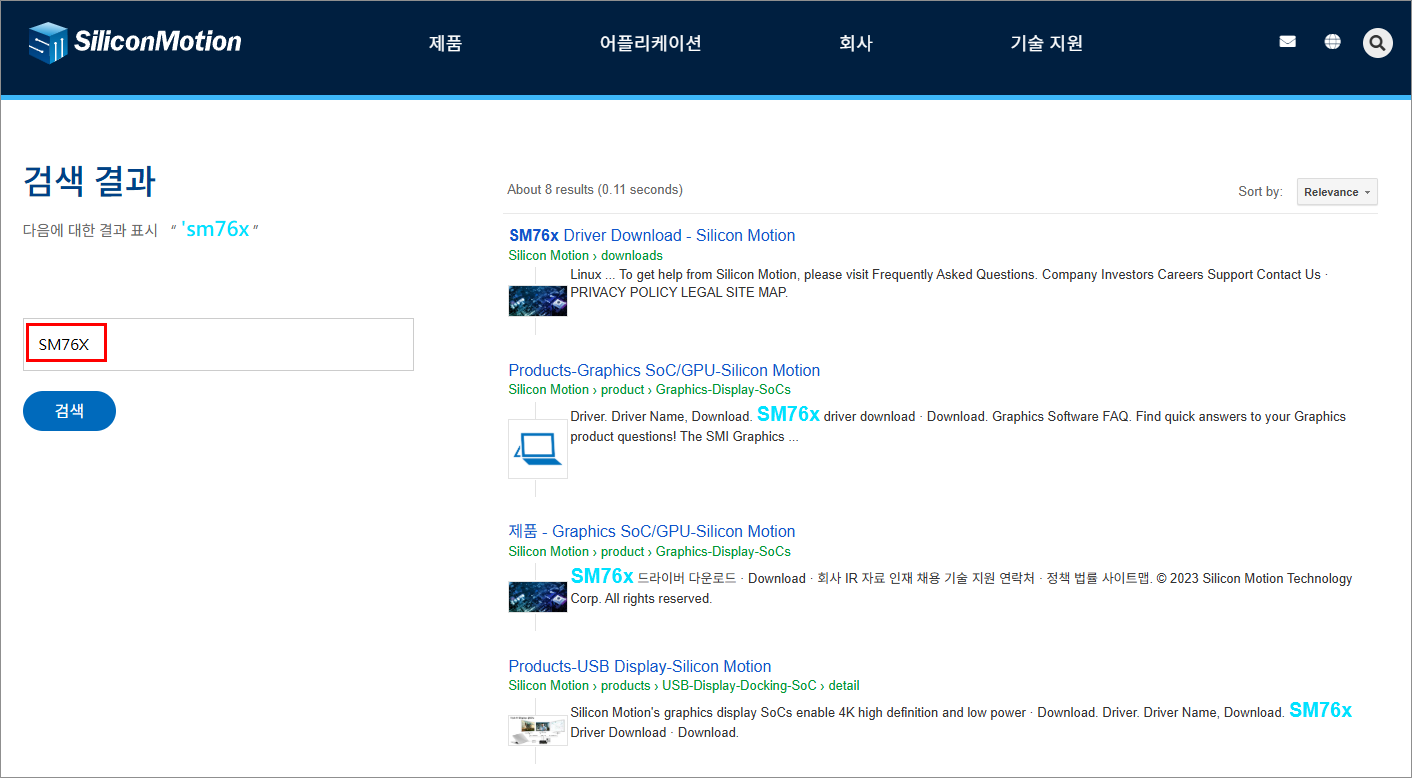Click inside the SM76X search input field
1412x778 pixels.
click(218, 344)
